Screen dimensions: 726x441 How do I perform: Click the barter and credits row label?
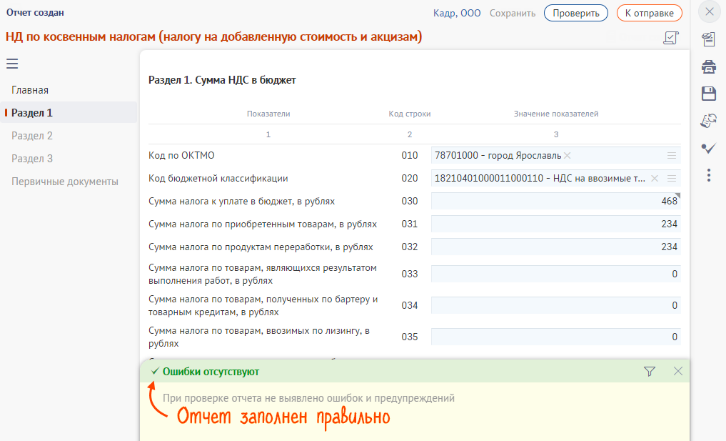(263, 306)
